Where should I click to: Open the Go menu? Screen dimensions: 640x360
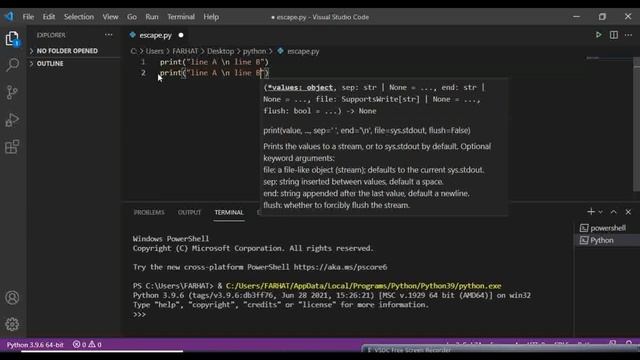coord(131,17)
